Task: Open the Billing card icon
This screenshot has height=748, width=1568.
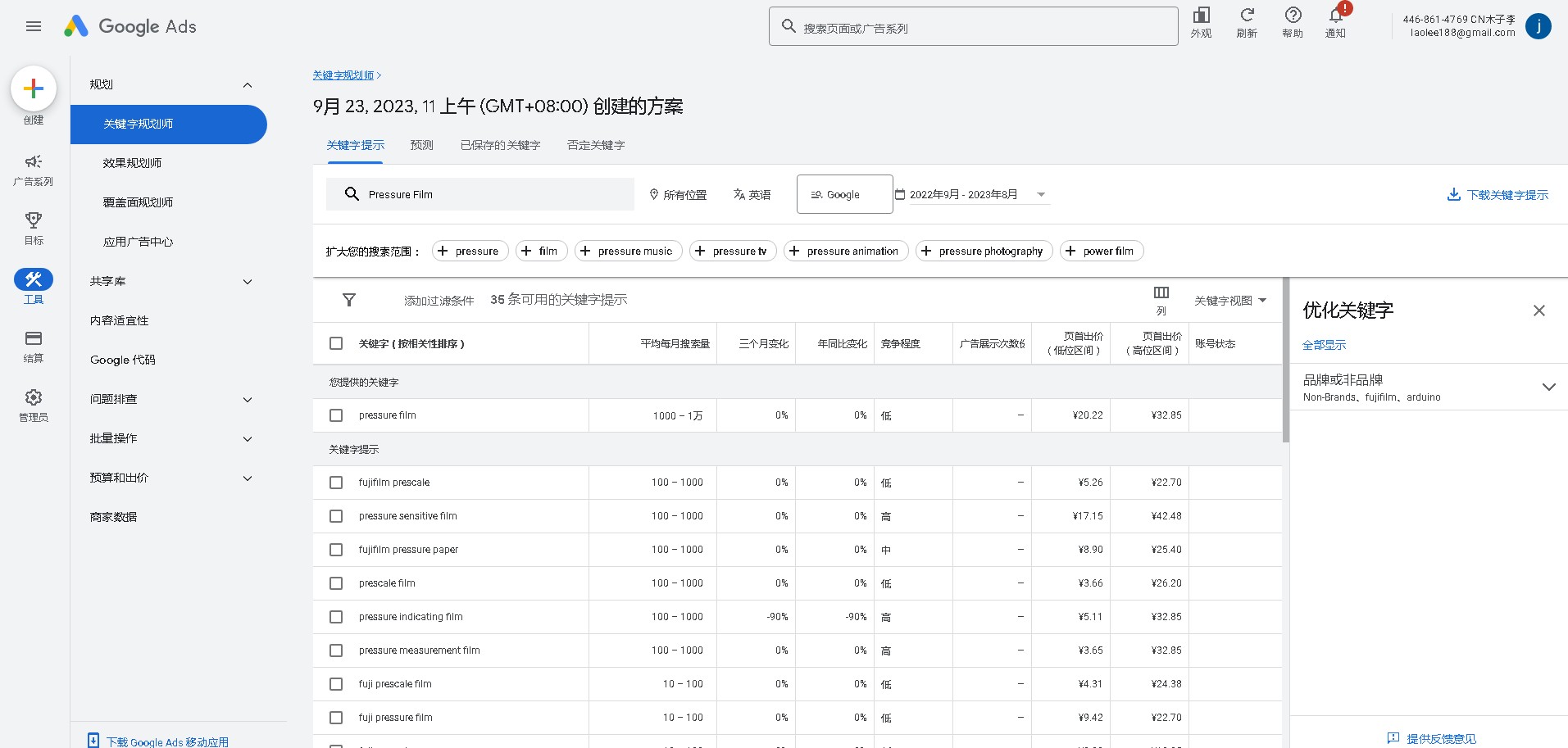Action: click(x=34, y=338)
